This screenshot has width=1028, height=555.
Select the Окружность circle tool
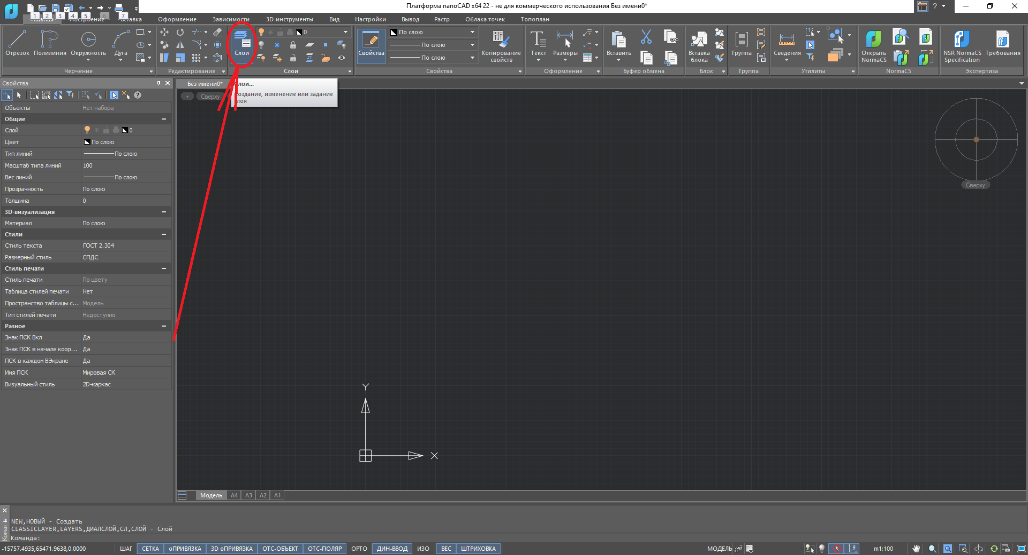(88, 43)
